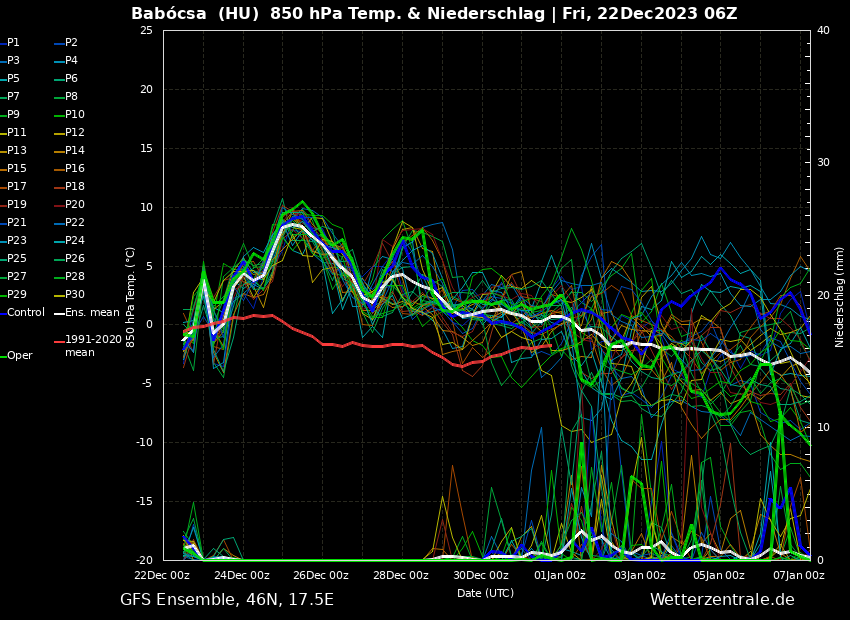Click the P18 legend entry

pos(74,187)
